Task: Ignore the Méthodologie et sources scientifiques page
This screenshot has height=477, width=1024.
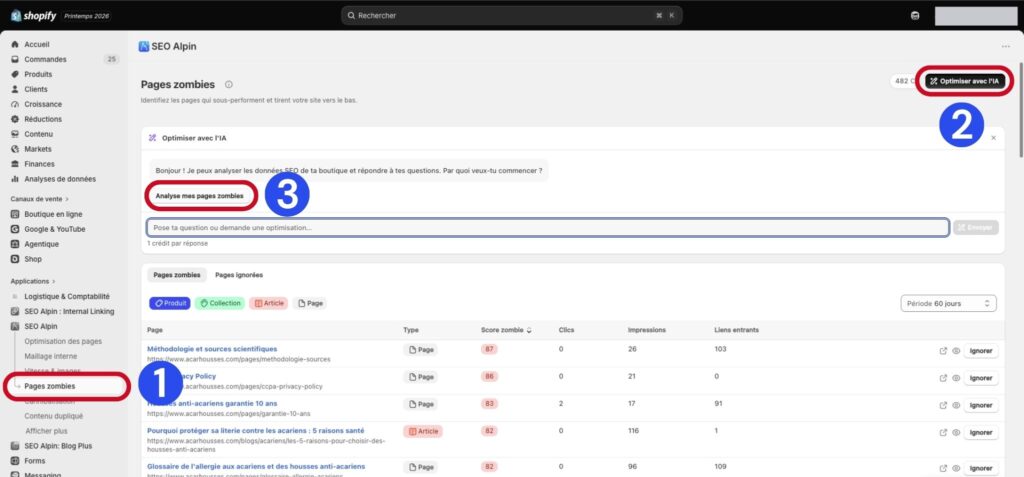Action: [x=981, y=351]
